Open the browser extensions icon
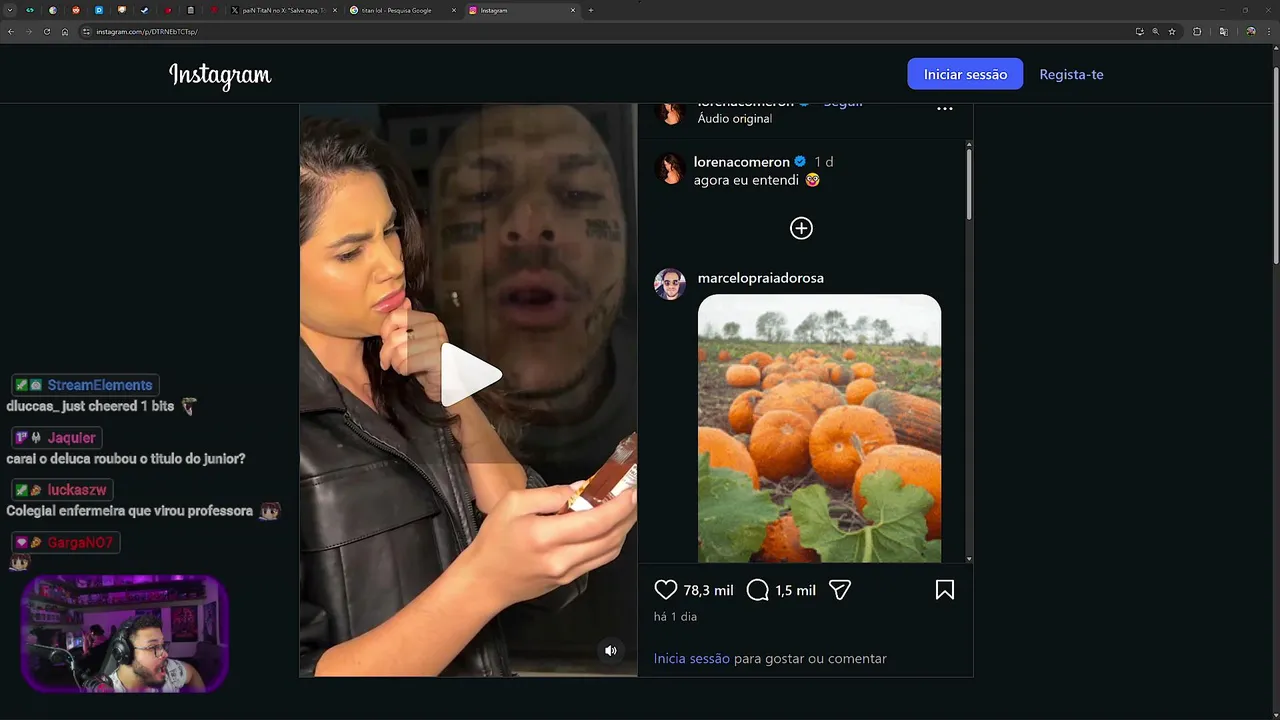The height and width of the screenshot is (720, 1280). 1197,31
